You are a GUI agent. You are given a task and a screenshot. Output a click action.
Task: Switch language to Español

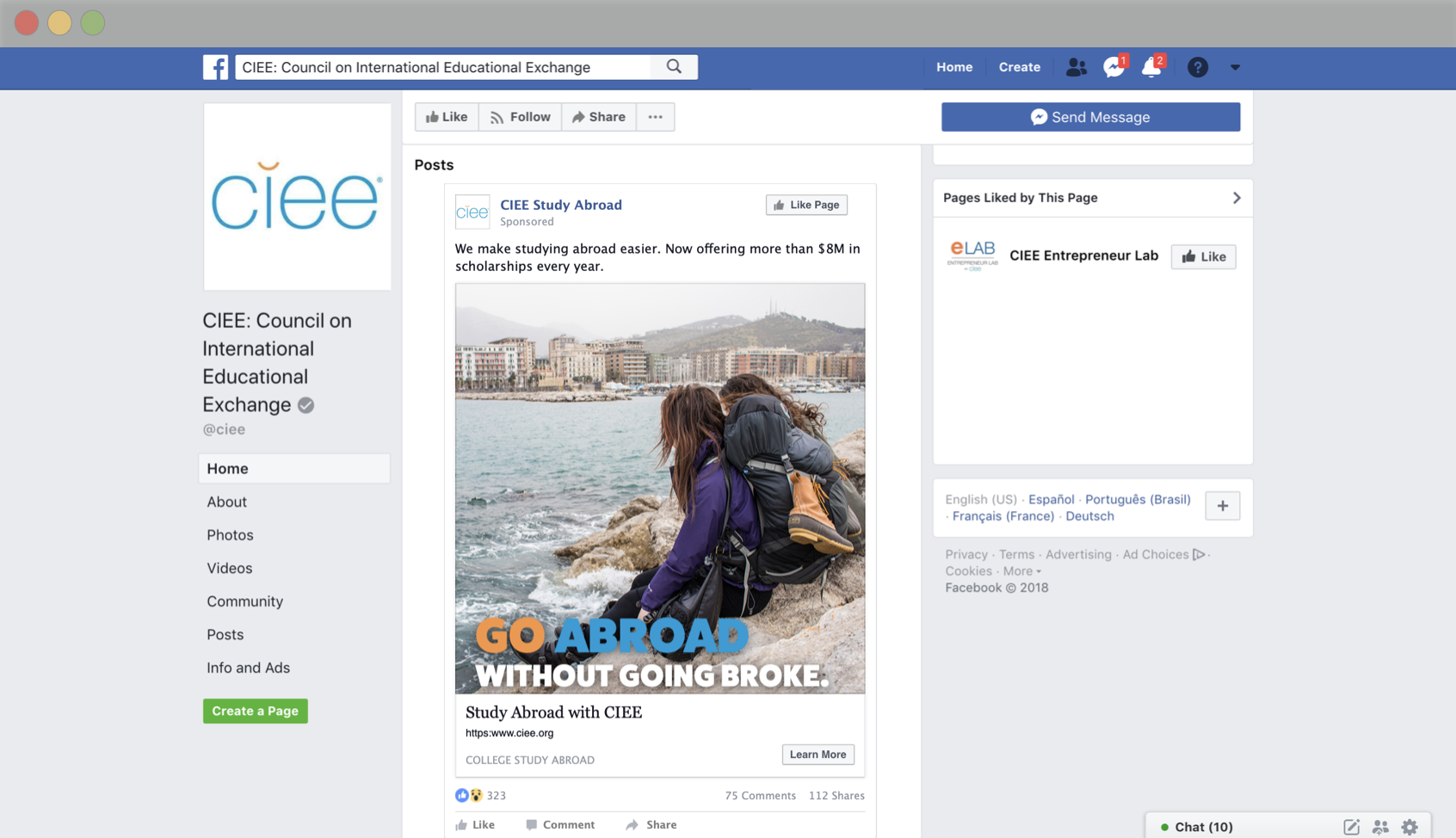[1051, 499]
